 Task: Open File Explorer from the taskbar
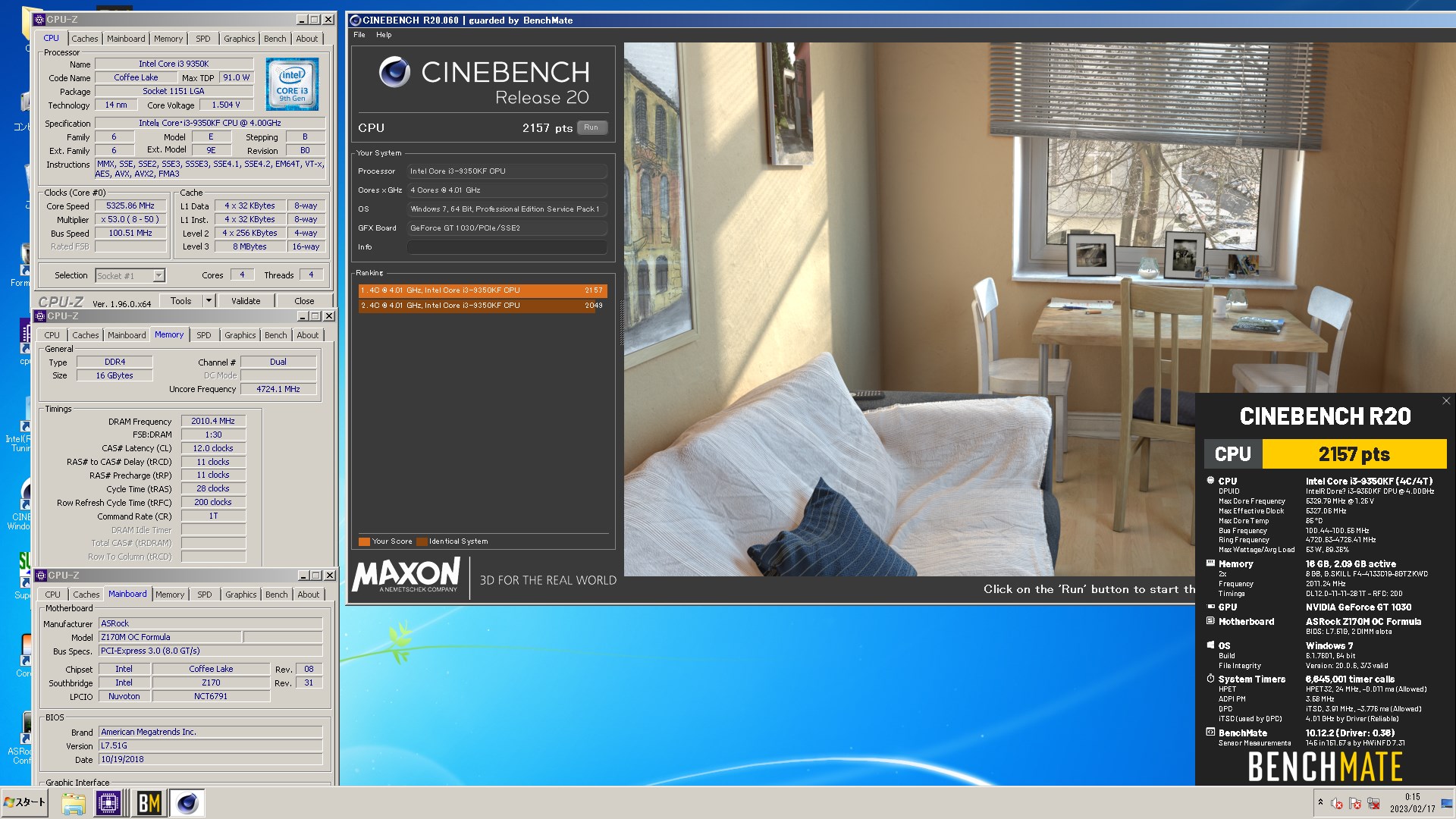[74, 803]
